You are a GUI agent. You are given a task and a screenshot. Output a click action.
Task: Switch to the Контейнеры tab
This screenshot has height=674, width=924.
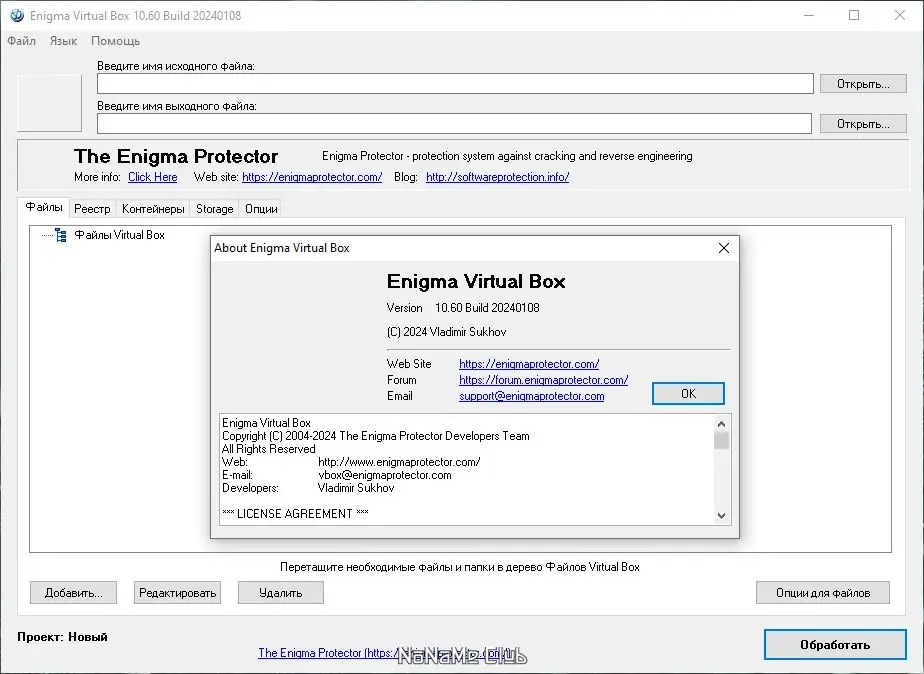coord(153,209)
